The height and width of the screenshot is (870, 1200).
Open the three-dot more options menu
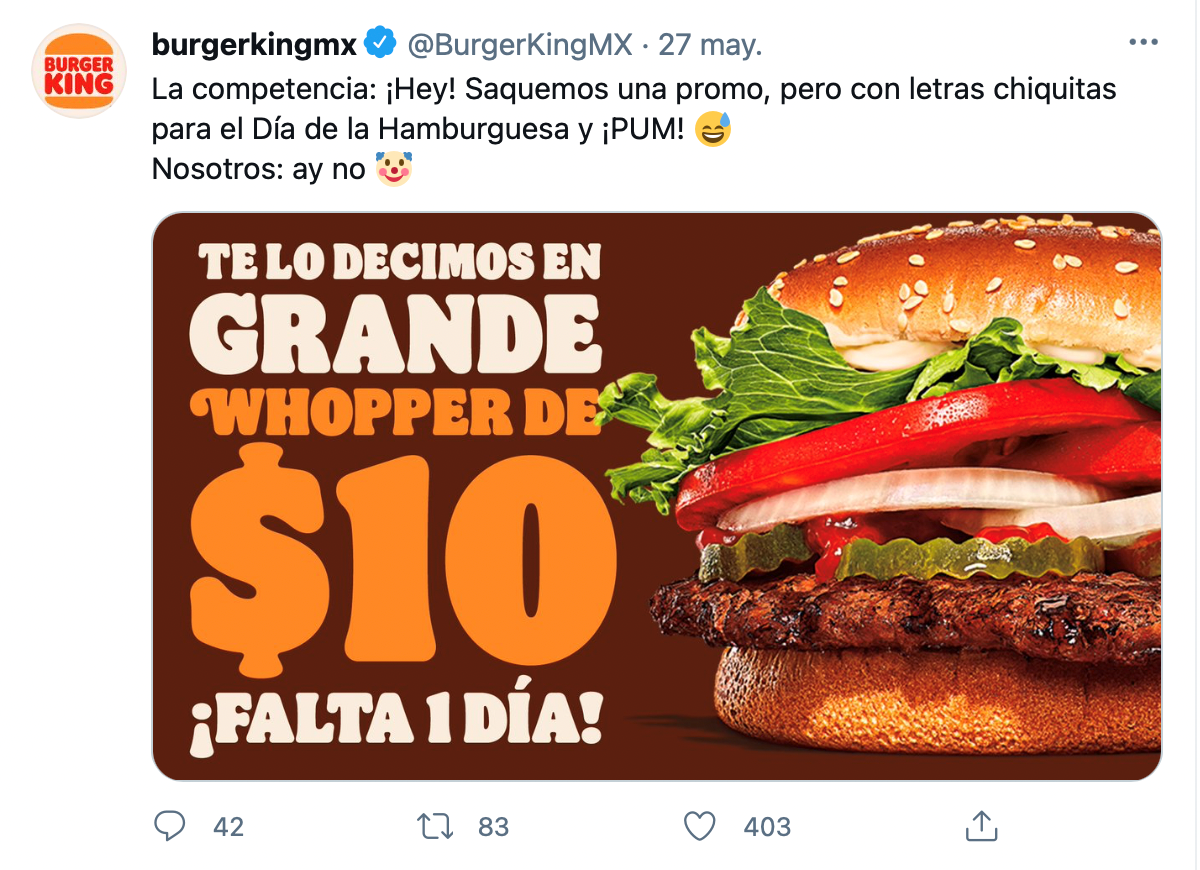point(1143,43)
